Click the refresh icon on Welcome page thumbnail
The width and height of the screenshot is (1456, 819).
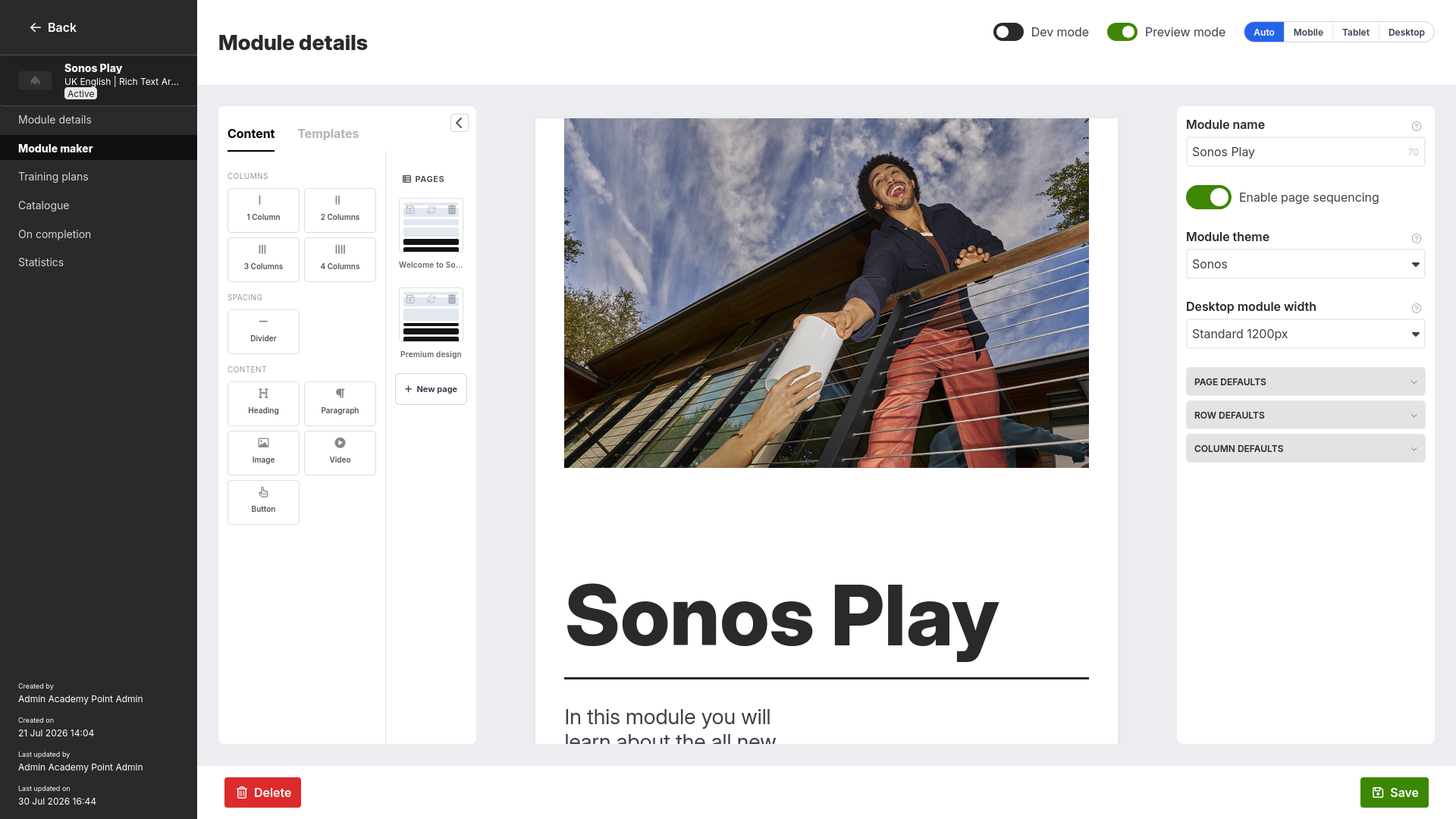(x=431, y=210)
